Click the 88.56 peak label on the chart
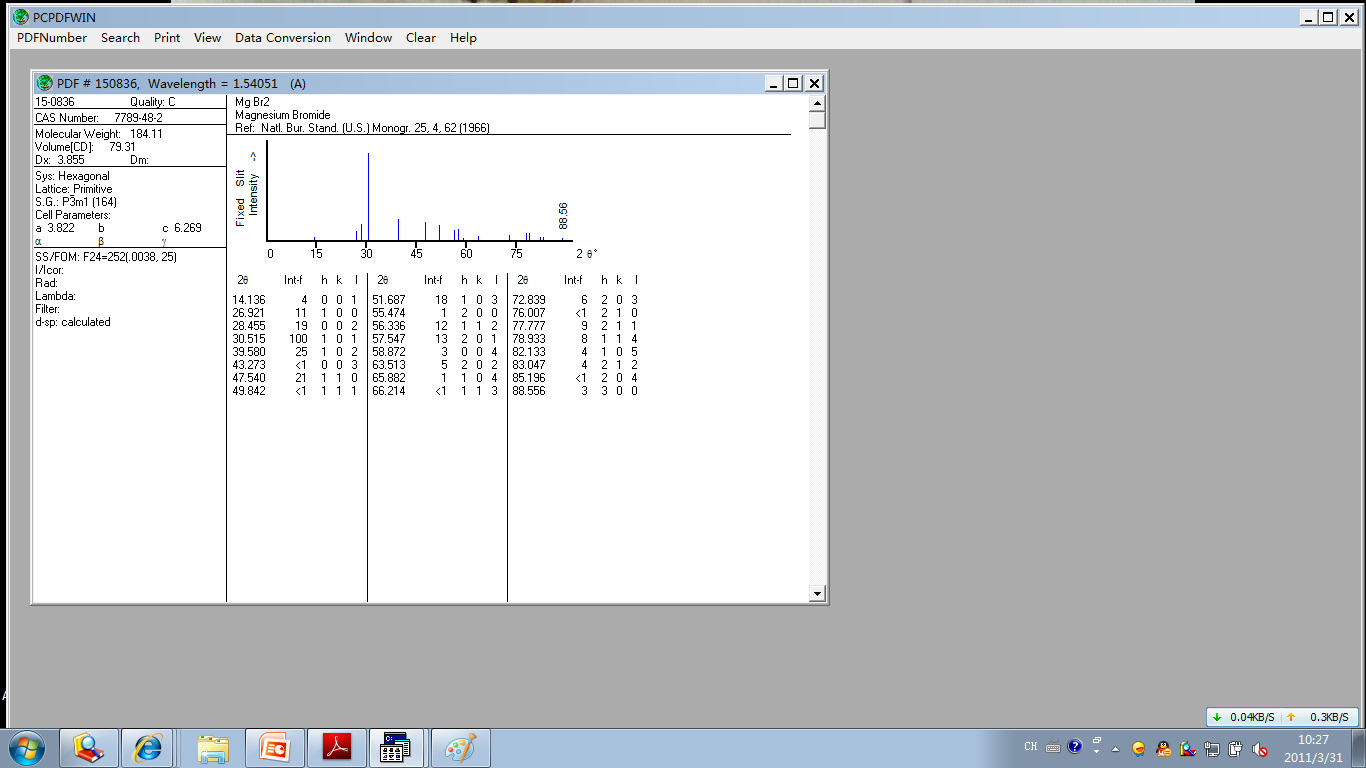Screen dimensions: 1366x768 563,216
